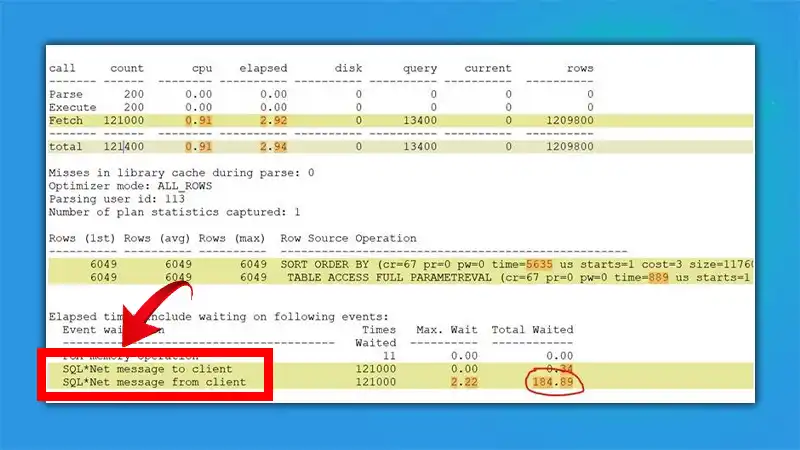The image size is (800, 450).
Task: Click the 'rows' column header
Action: [580, 68]
